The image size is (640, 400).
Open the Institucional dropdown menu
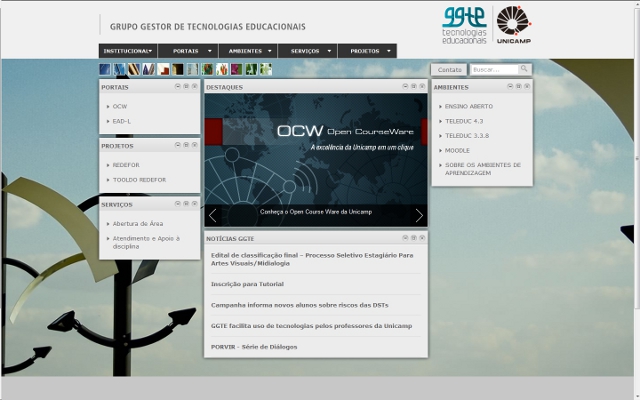129,51
